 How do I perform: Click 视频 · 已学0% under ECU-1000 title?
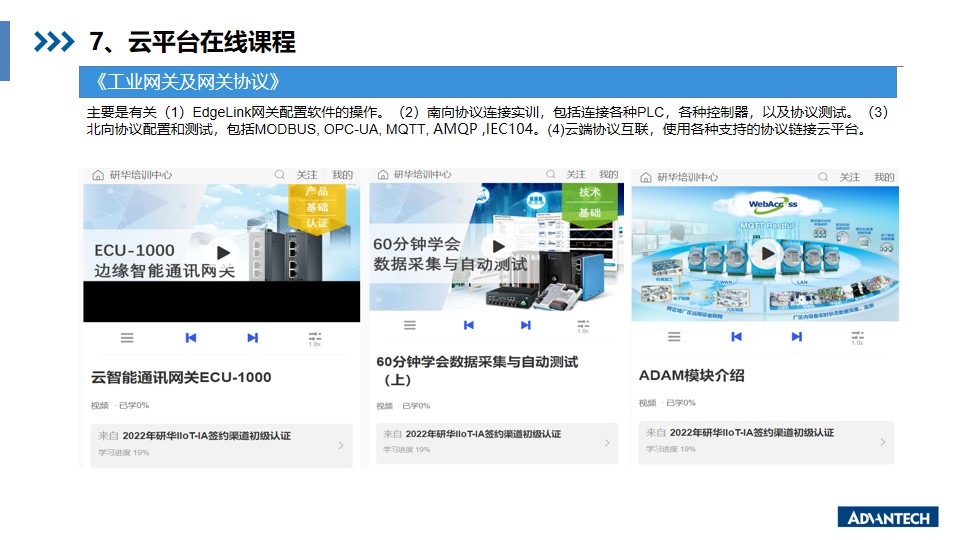tap(120, 405)
